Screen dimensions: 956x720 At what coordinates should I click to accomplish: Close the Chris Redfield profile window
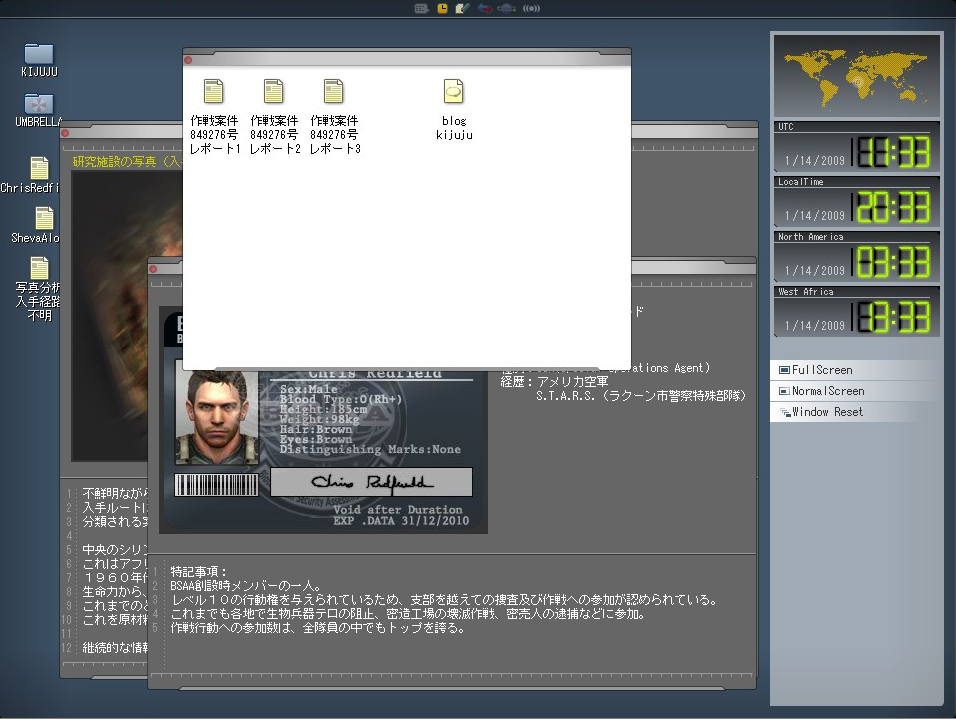[x=154, y=269]
